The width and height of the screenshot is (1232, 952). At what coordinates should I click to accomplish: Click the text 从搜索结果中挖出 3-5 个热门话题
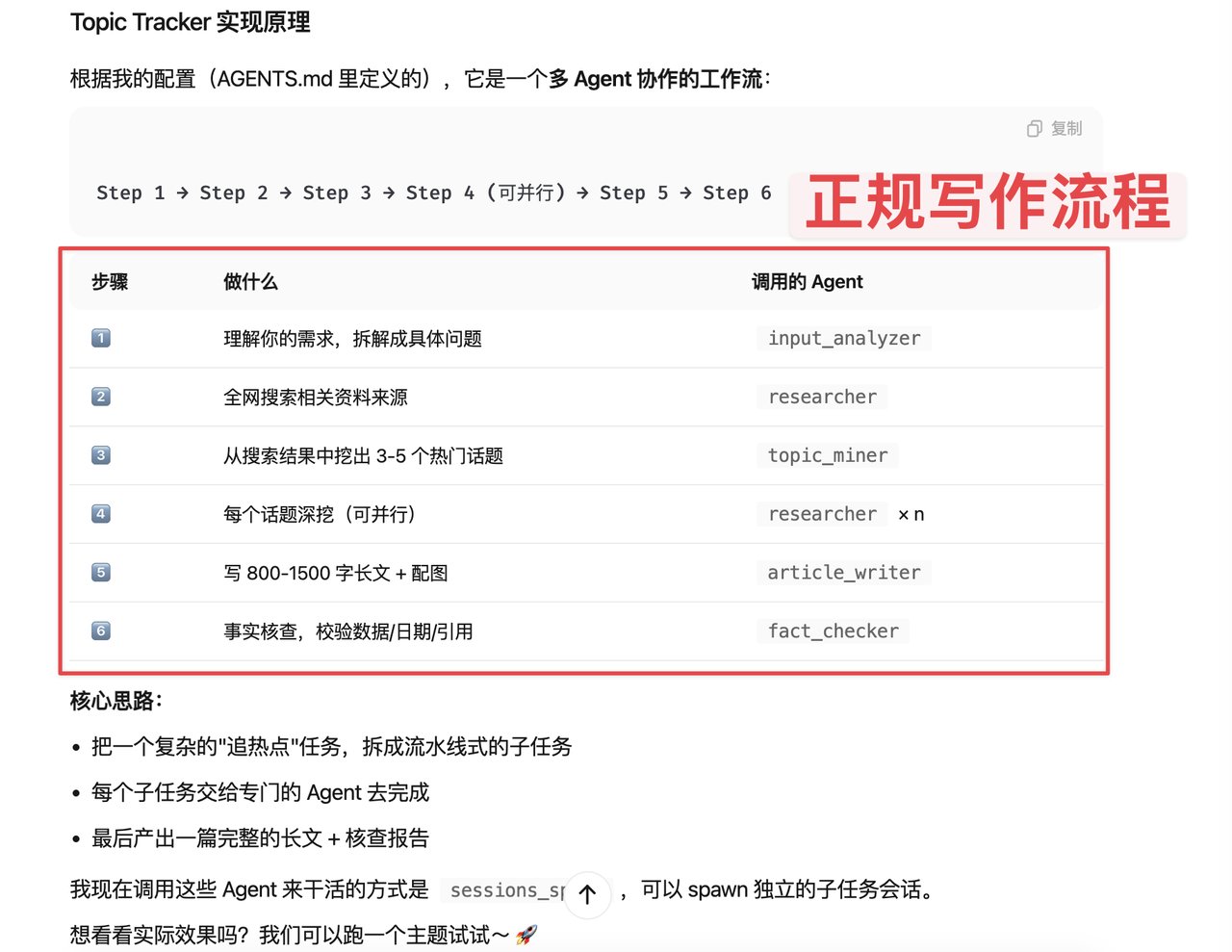363,456
